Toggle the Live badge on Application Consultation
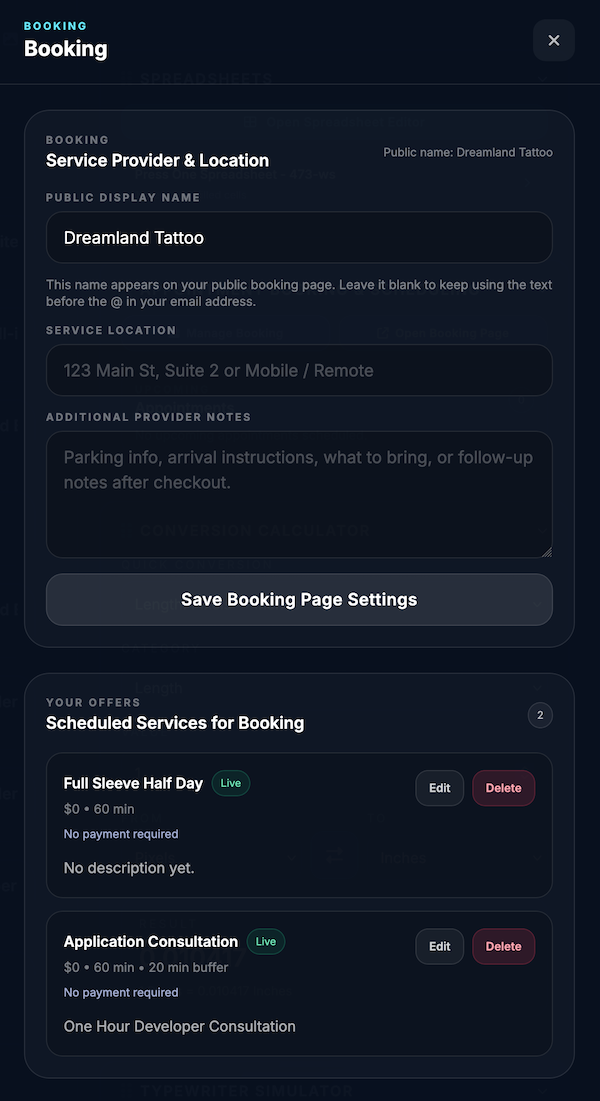Image resolution: width=600 pixels, height=1101 pixels. point(265,941)
